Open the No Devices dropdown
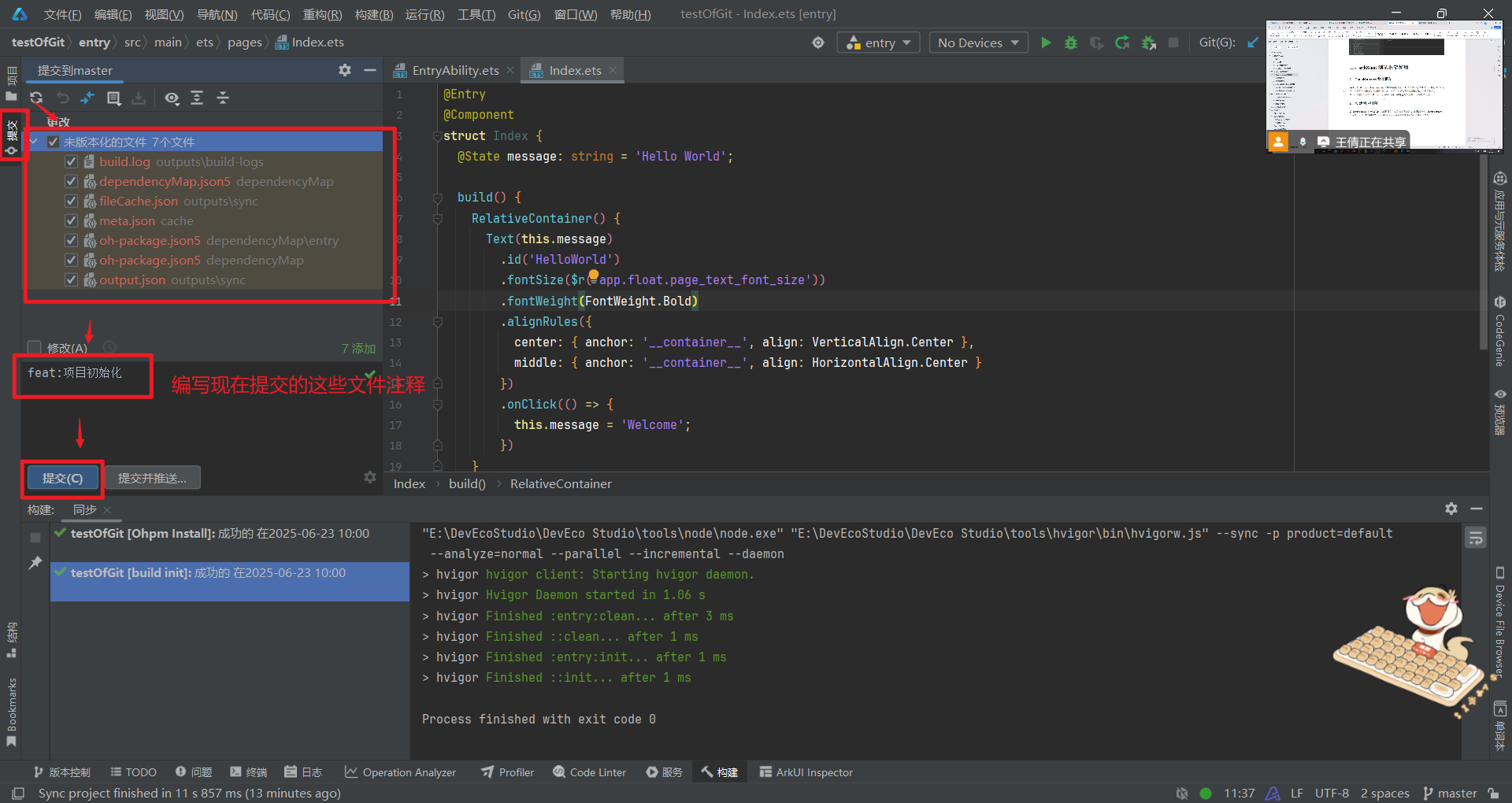The height and width of the screenshot is (803, 1512). click(x=978, y=43)
